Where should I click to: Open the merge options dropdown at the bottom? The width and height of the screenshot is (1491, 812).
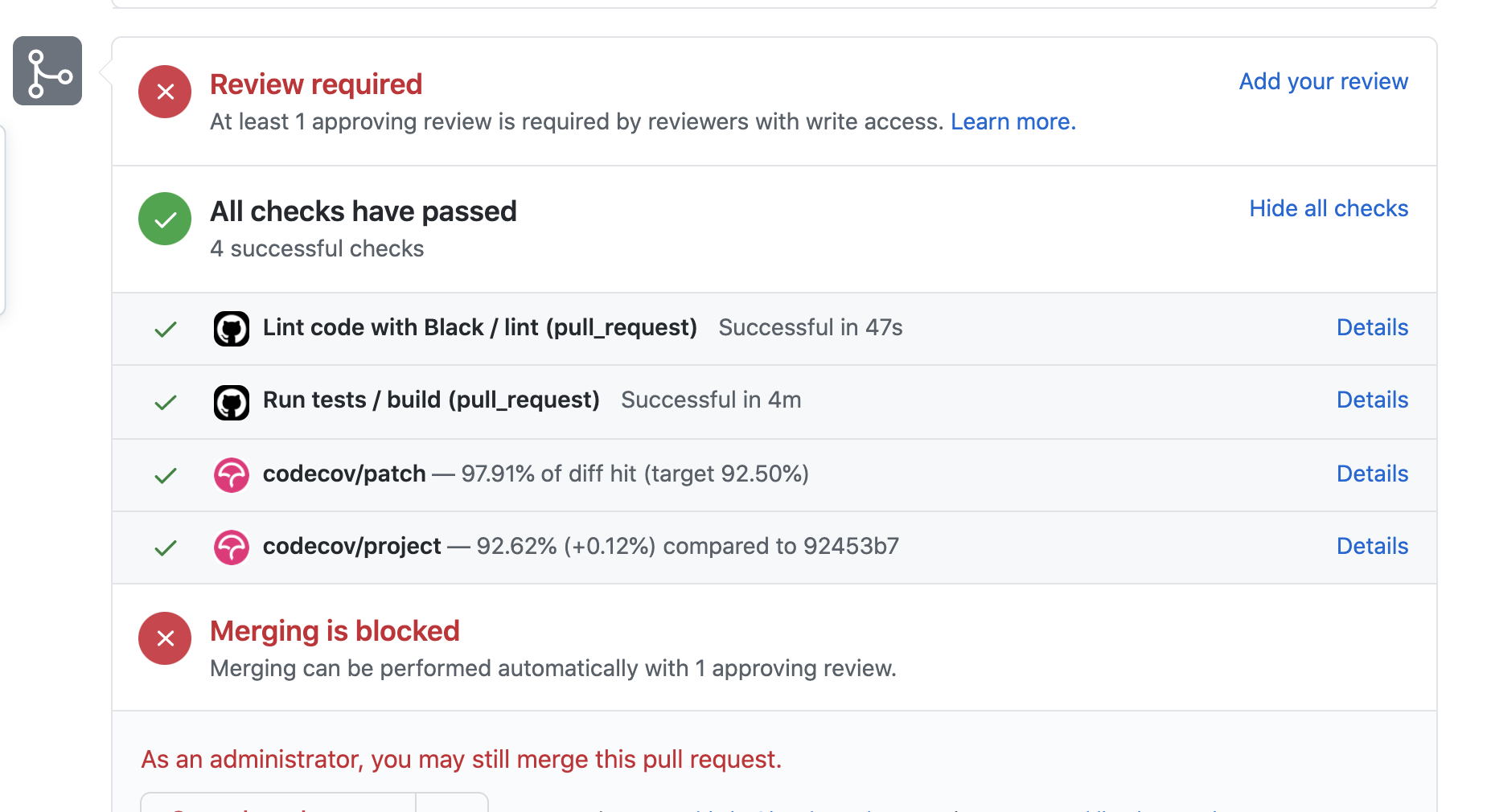coord(451,806)
